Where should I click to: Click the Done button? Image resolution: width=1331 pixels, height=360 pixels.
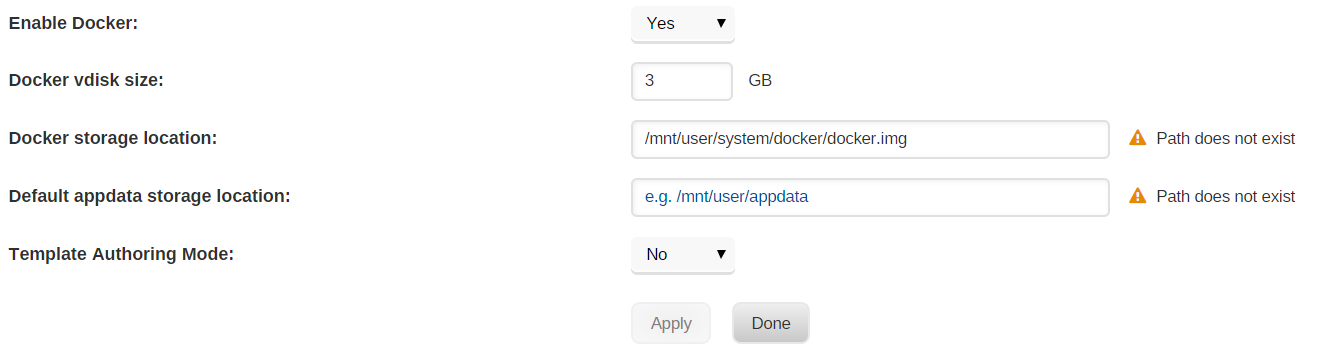click(x=771, y=323)
